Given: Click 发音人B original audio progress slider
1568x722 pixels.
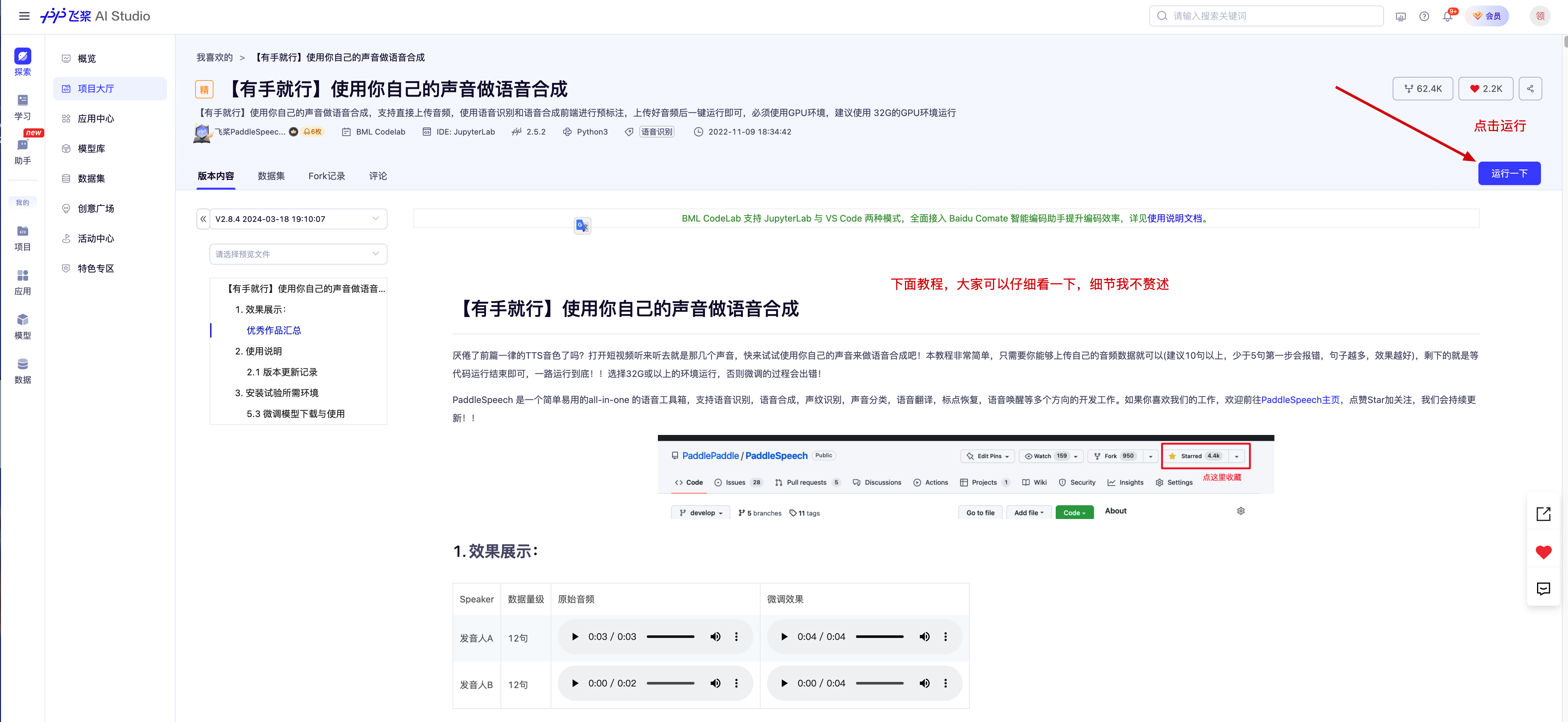Looking at the screenshot, I should 670,684.
